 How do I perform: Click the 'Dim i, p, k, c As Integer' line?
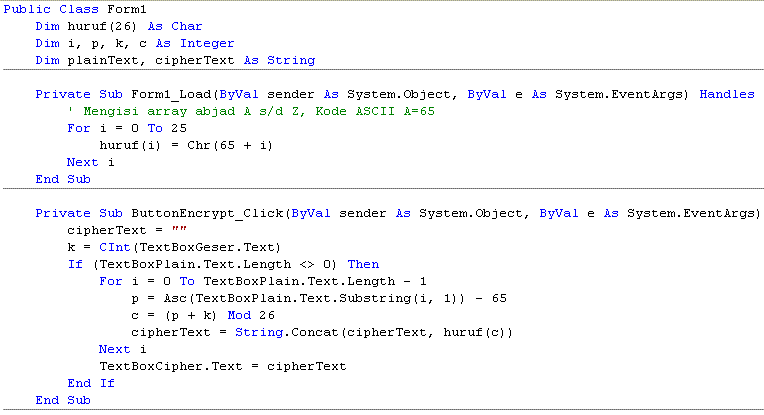point(134,43)
